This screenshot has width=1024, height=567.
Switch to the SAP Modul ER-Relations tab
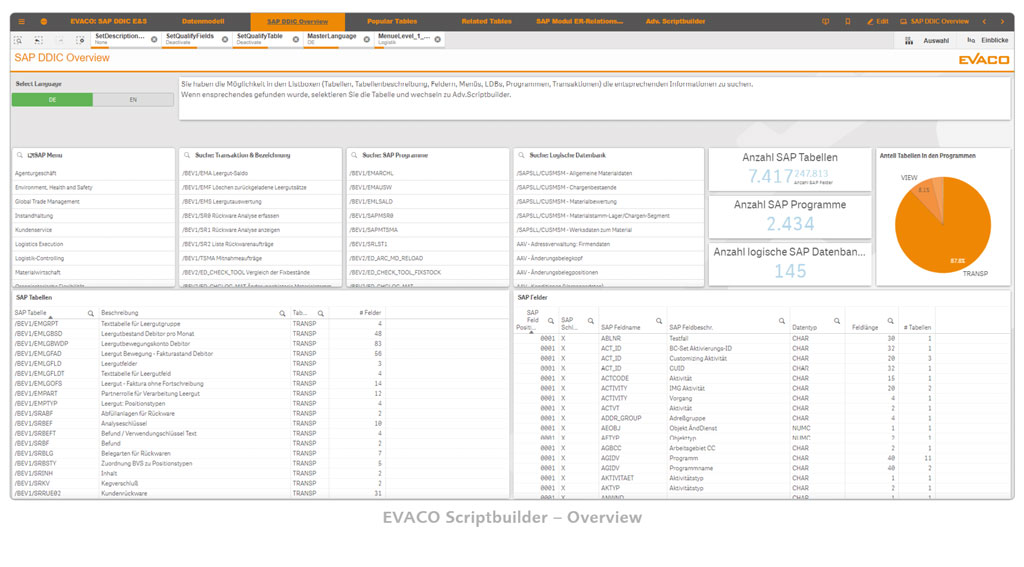[579, 22]
